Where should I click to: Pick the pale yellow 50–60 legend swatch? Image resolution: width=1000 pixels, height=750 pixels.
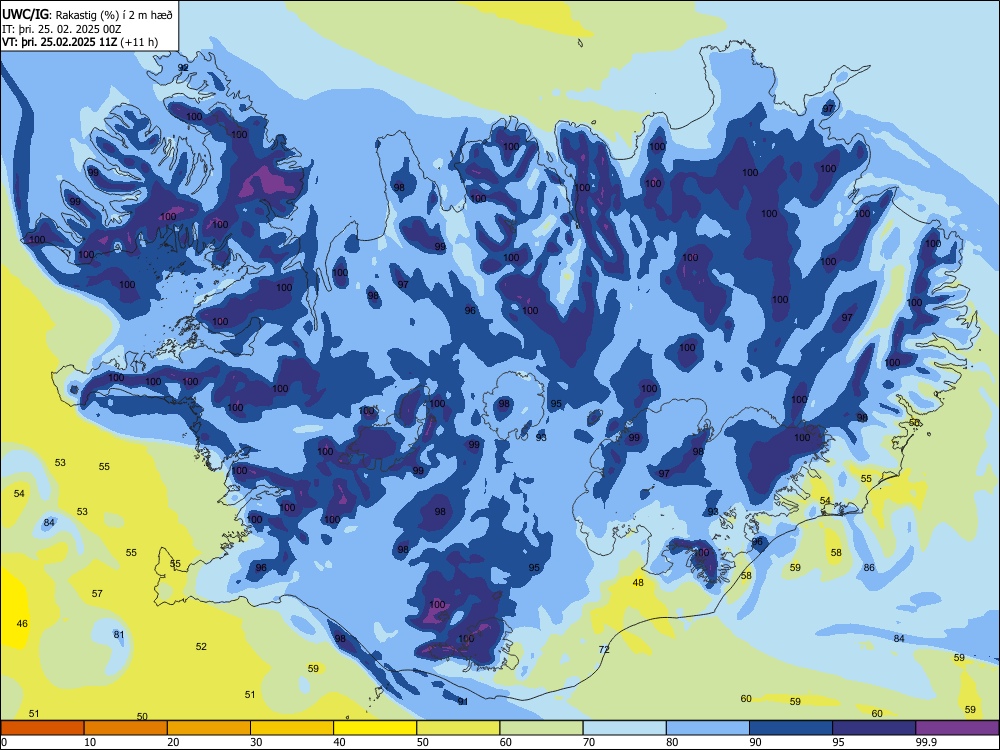(x=458, y=728)
